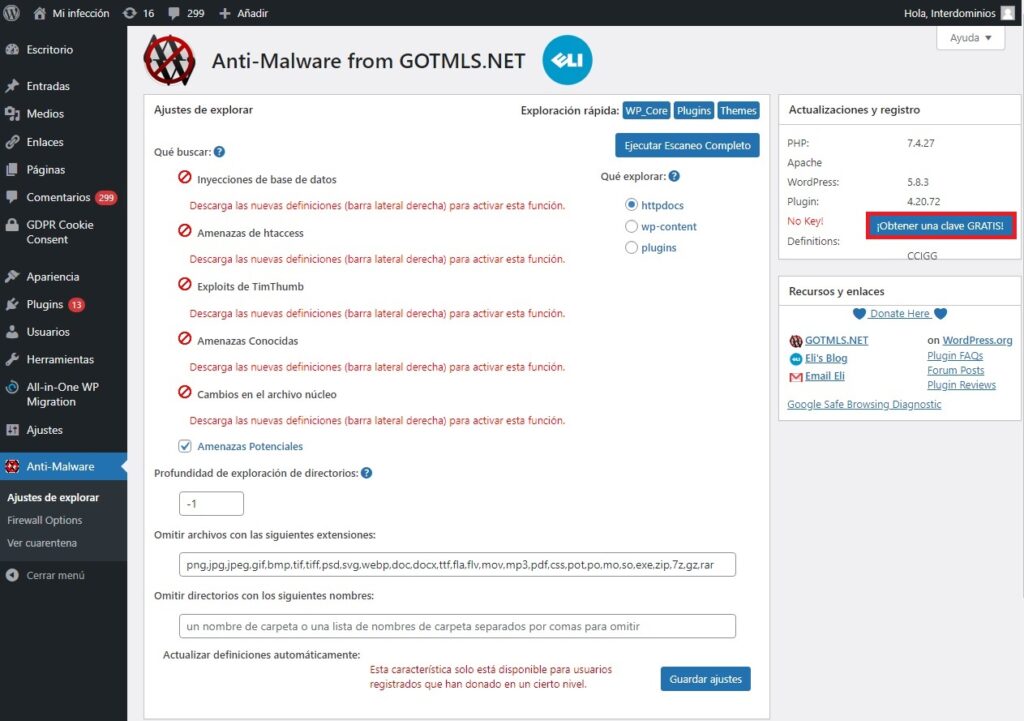Screen dimensions: 1024x721
Task: Run WP_Core quick scan
Action: click(x=646, y=111)
